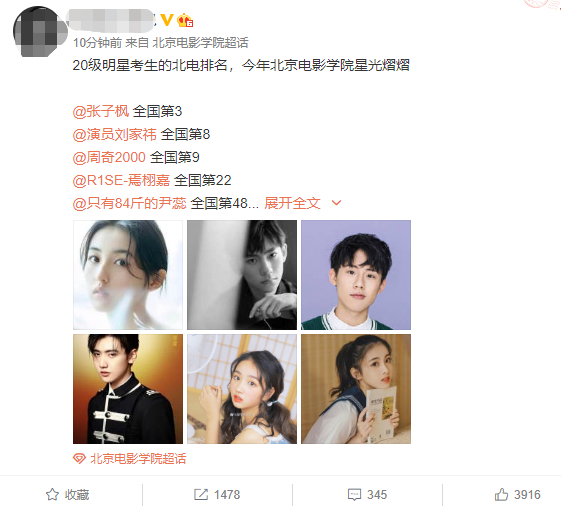Open the comments bubble icon
The width and height of the screenshot is (561, 510).
click(354, 495)
